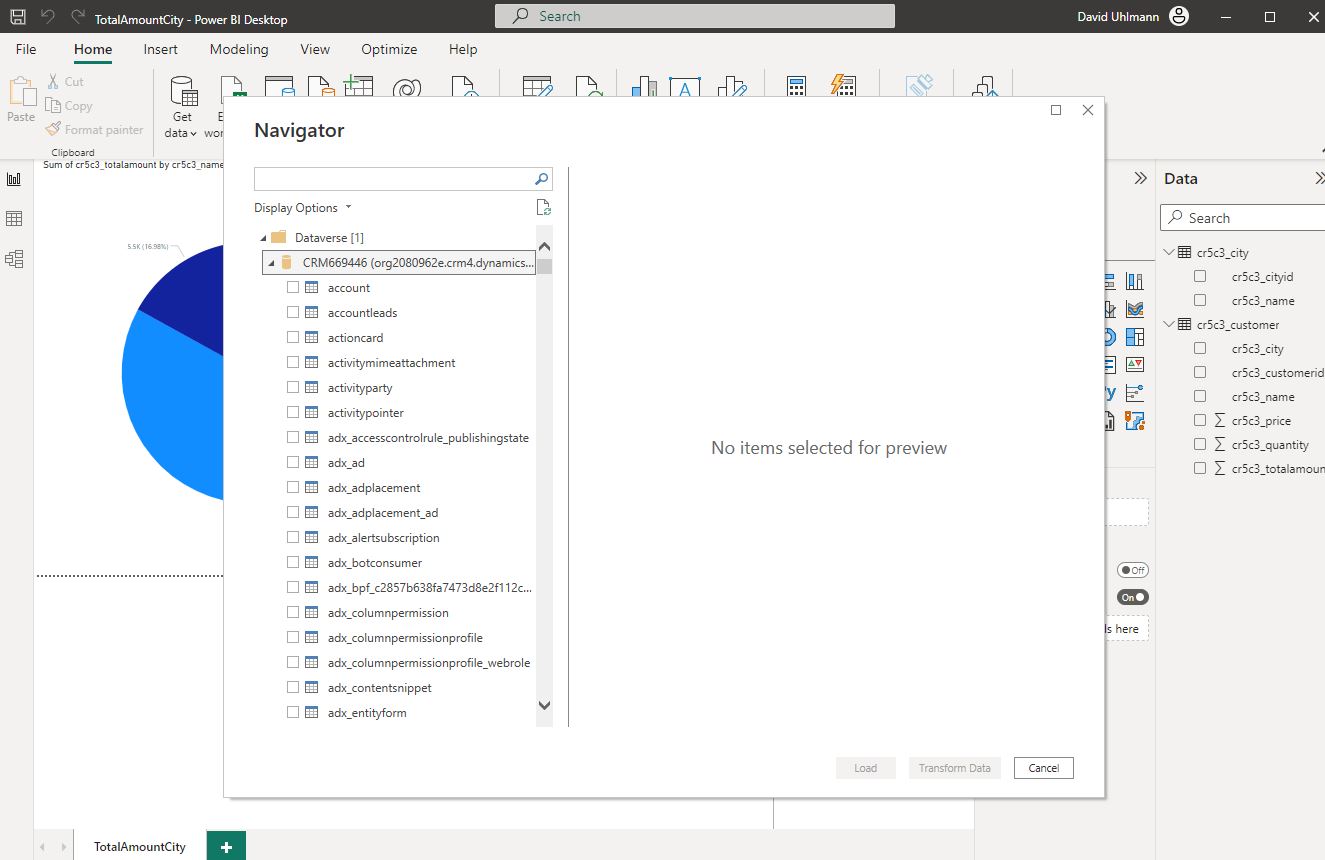
Task: Close the Navigator dialog
Action: coord(1088,110)
